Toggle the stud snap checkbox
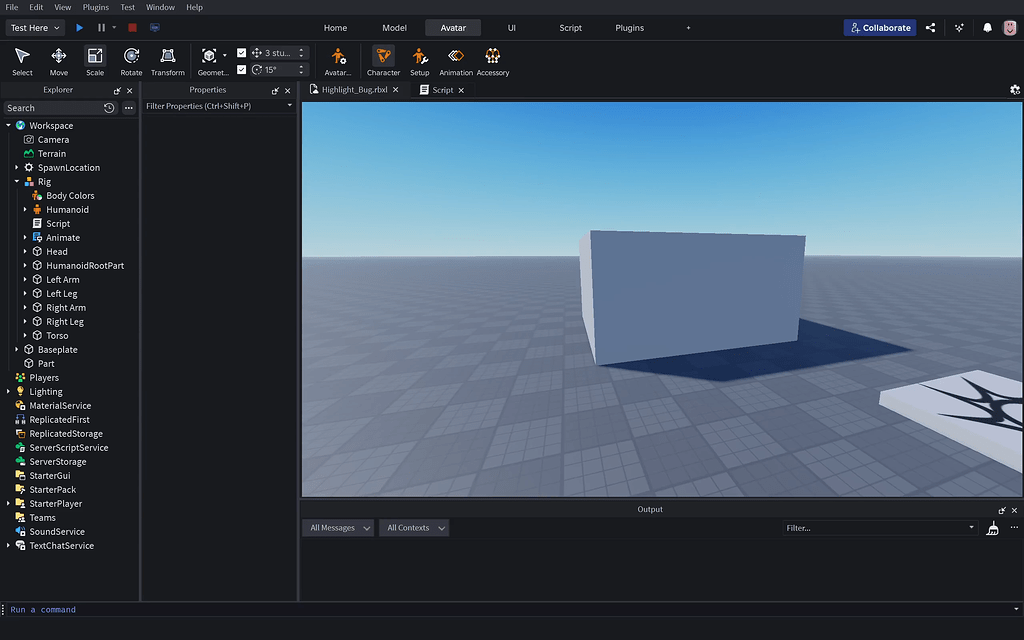This screenshot has width=1024, height=640. [x=242, y=52]
